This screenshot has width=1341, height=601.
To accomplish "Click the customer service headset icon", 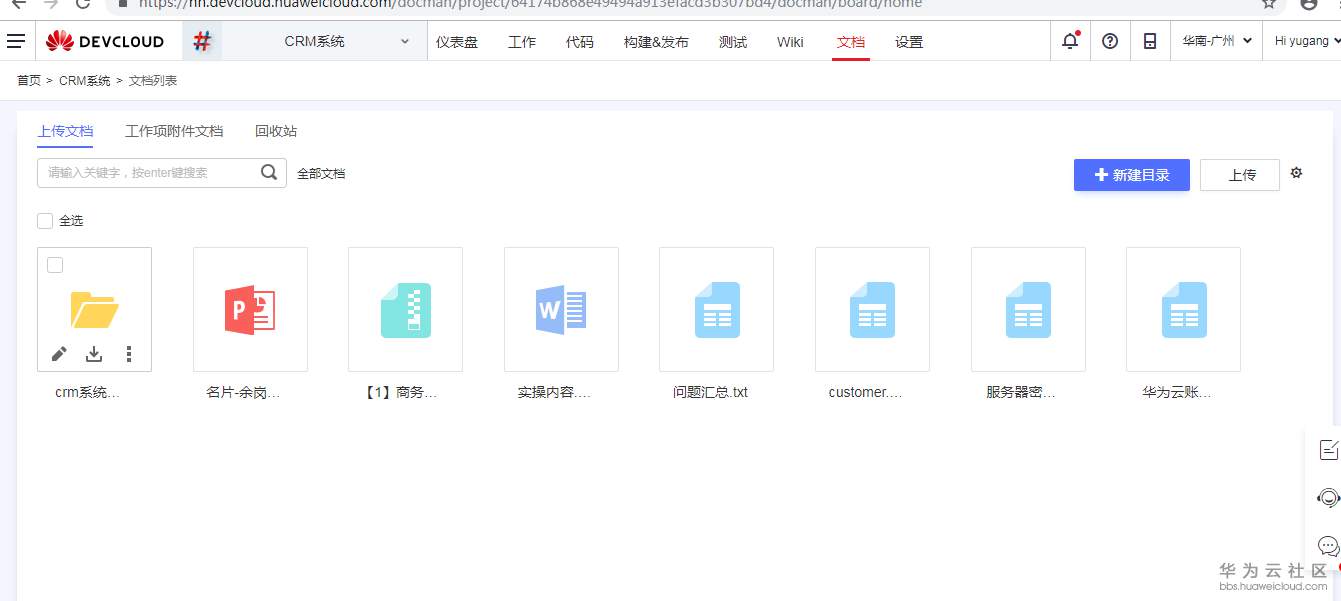I will [1329, 497].
